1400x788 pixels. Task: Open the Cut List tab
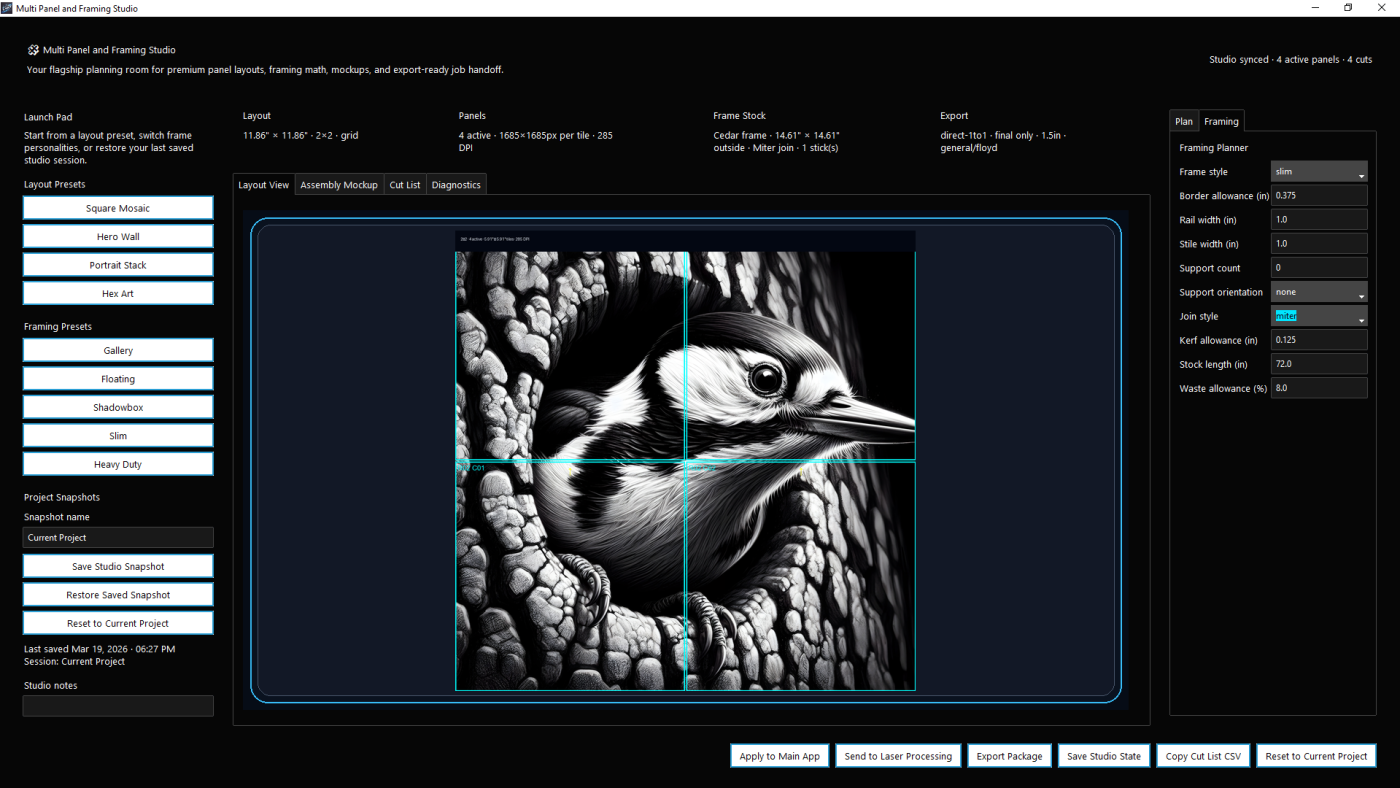(404, 185)
